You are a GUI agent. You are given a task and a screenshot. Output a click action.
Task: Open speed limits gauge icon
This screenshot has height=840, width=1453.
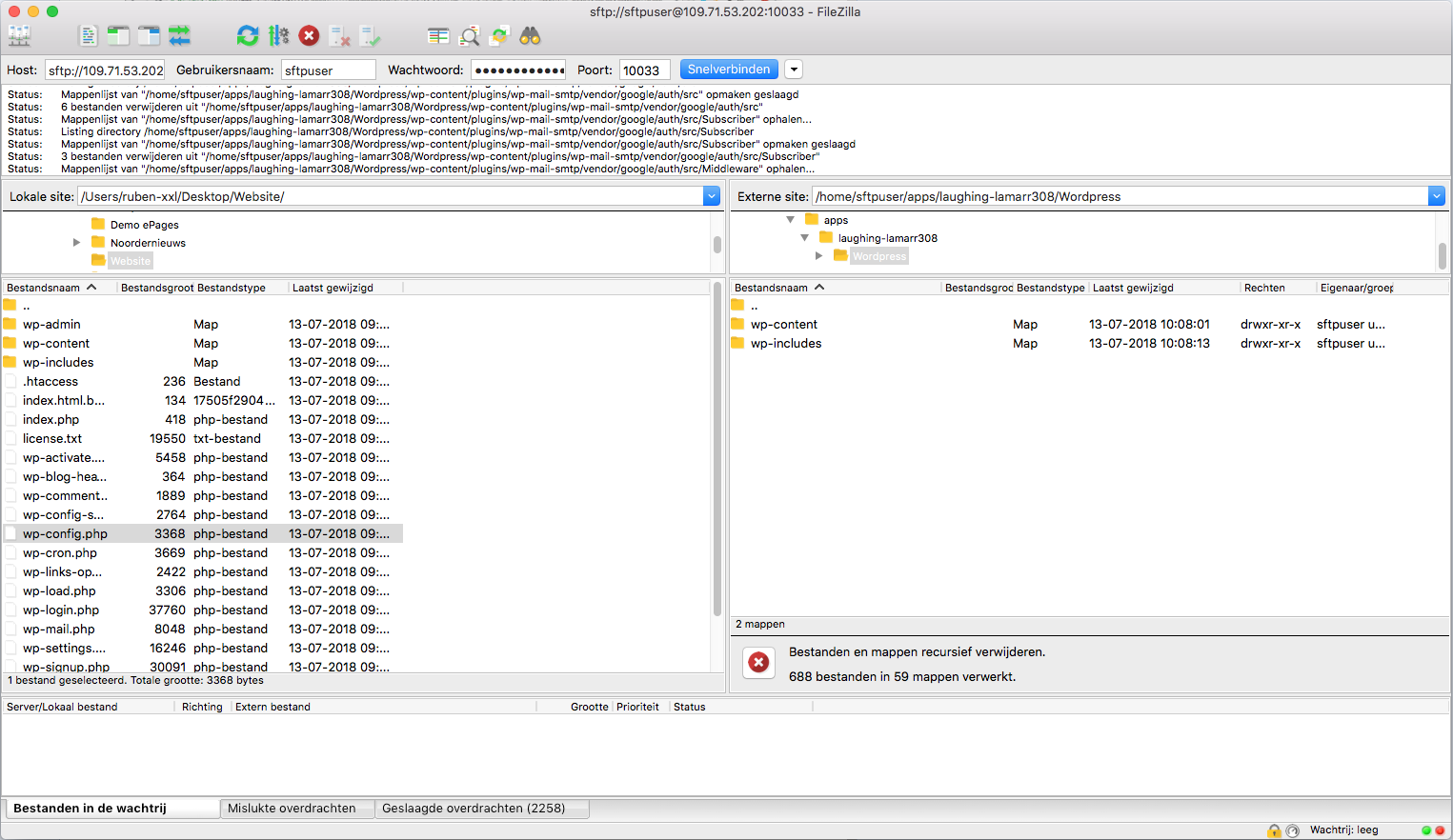[1292, 830]
